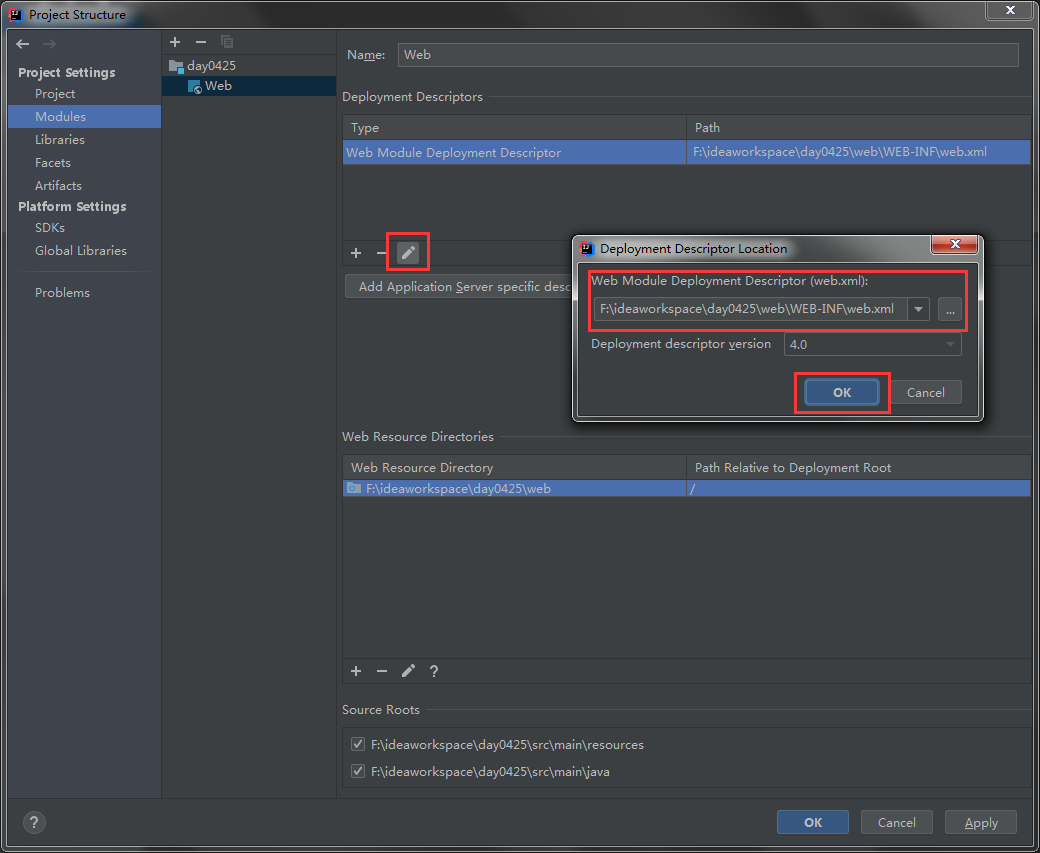Click the facet Name input field
1040x853 pixels.
pos(708,55)
